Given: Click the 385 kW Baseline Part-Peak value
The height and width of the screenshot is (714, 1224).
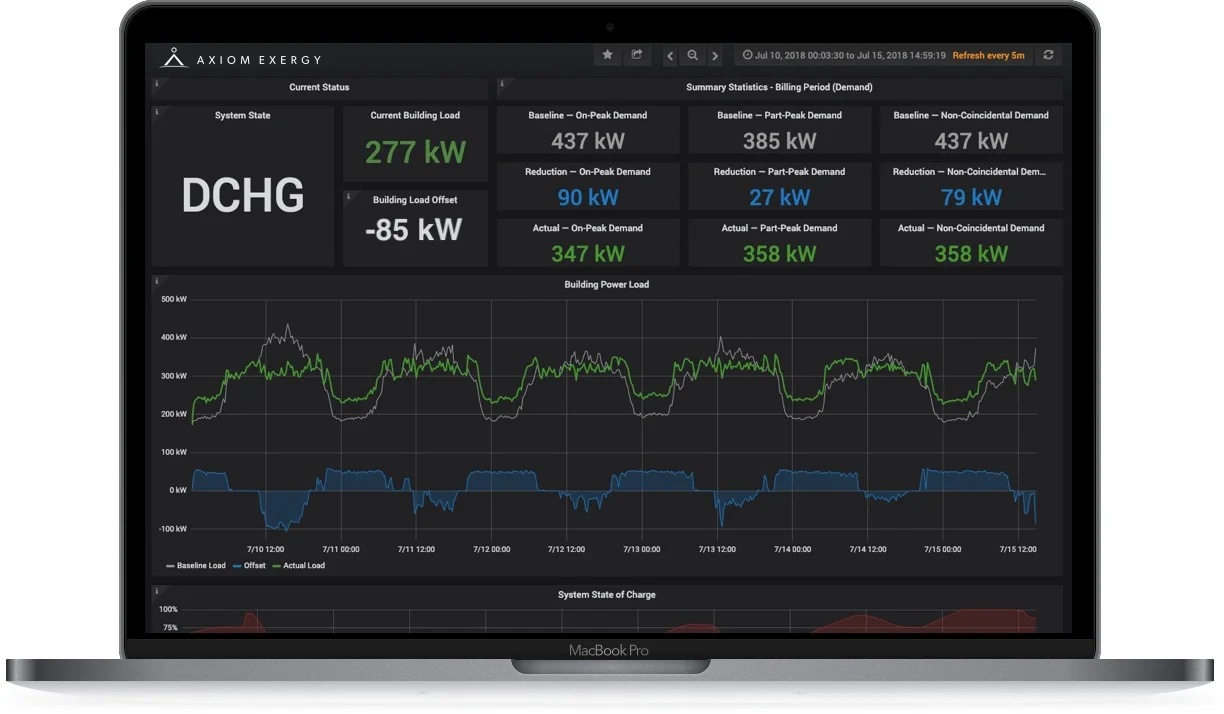Looking at the screenshot, I should pos(780,141).
